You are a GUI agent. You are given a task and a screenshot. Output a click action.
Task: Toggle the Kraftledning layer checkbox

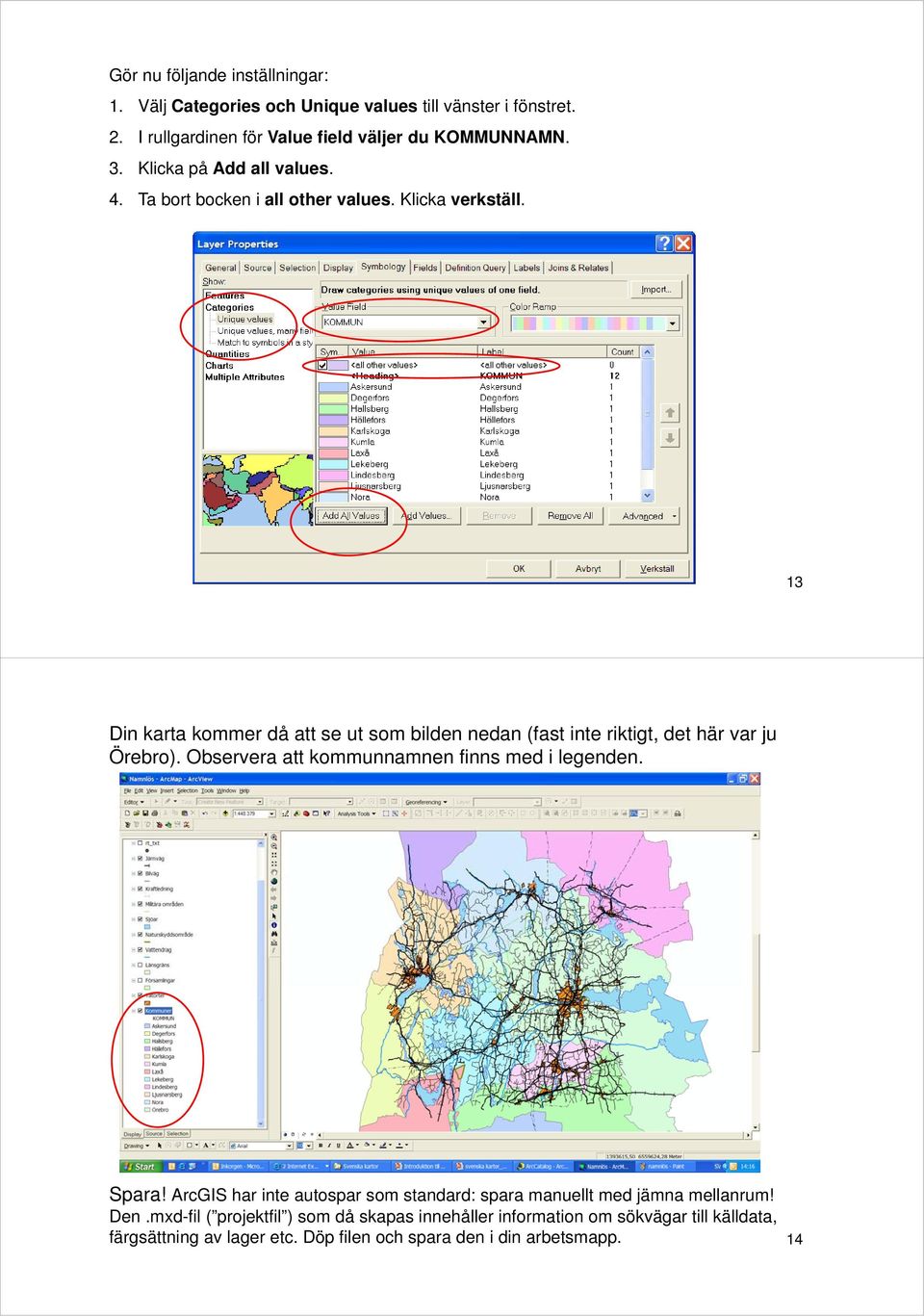click(x=141, y=889)
